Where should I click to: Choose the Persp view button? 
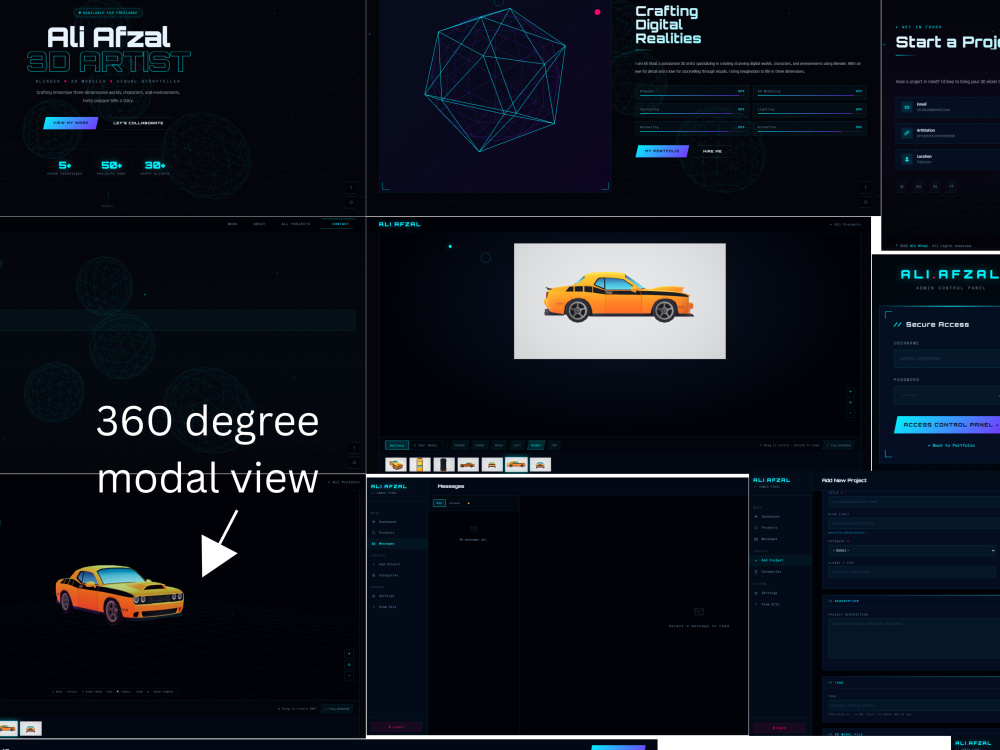click(x=460, y=445)
